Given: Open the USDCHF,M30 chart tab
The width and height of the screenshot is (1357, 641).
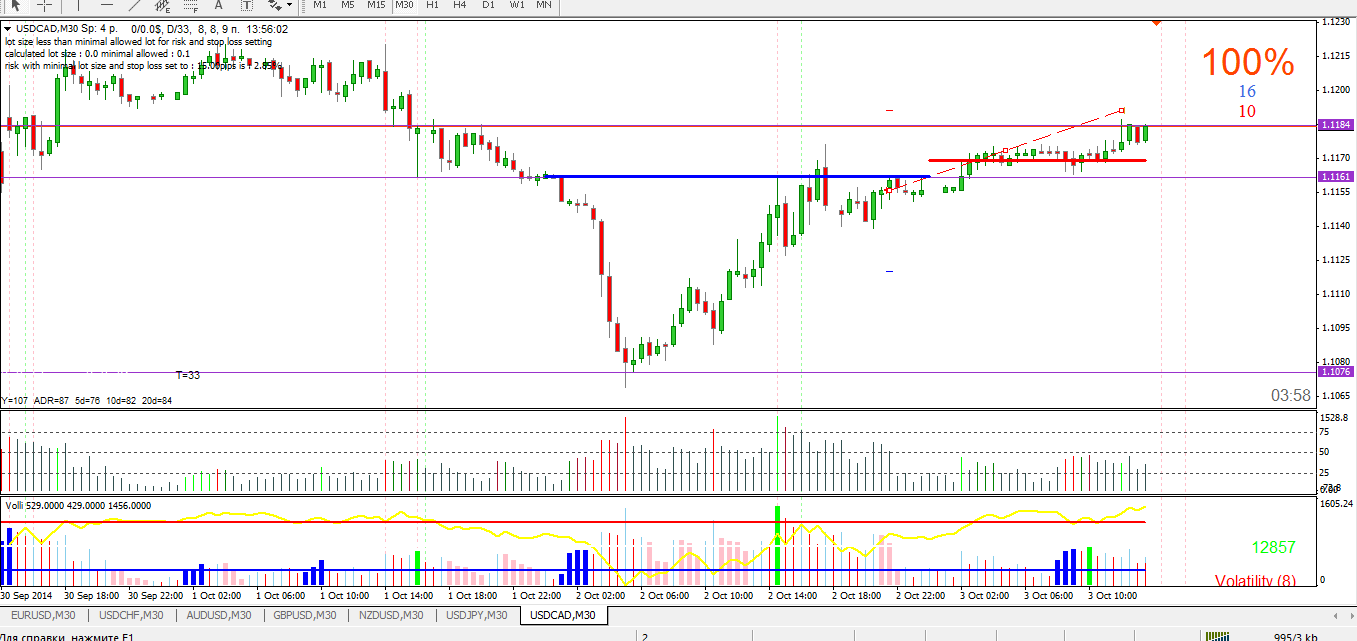Looking at the screenshot, I should coord(132,615).
